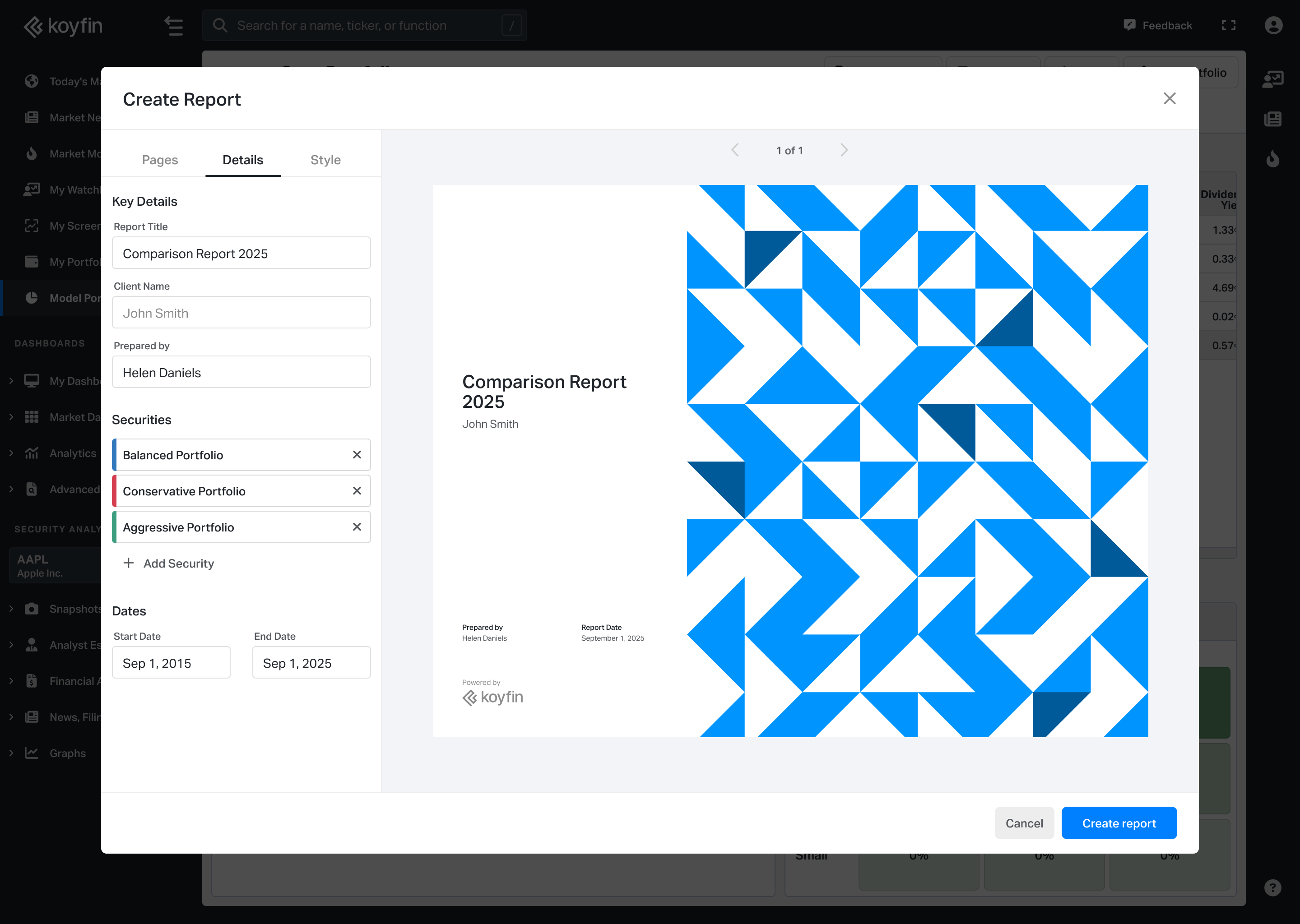1300x924 pixels.
Task: Open user account profile icon
Action: pos(1273,25)
